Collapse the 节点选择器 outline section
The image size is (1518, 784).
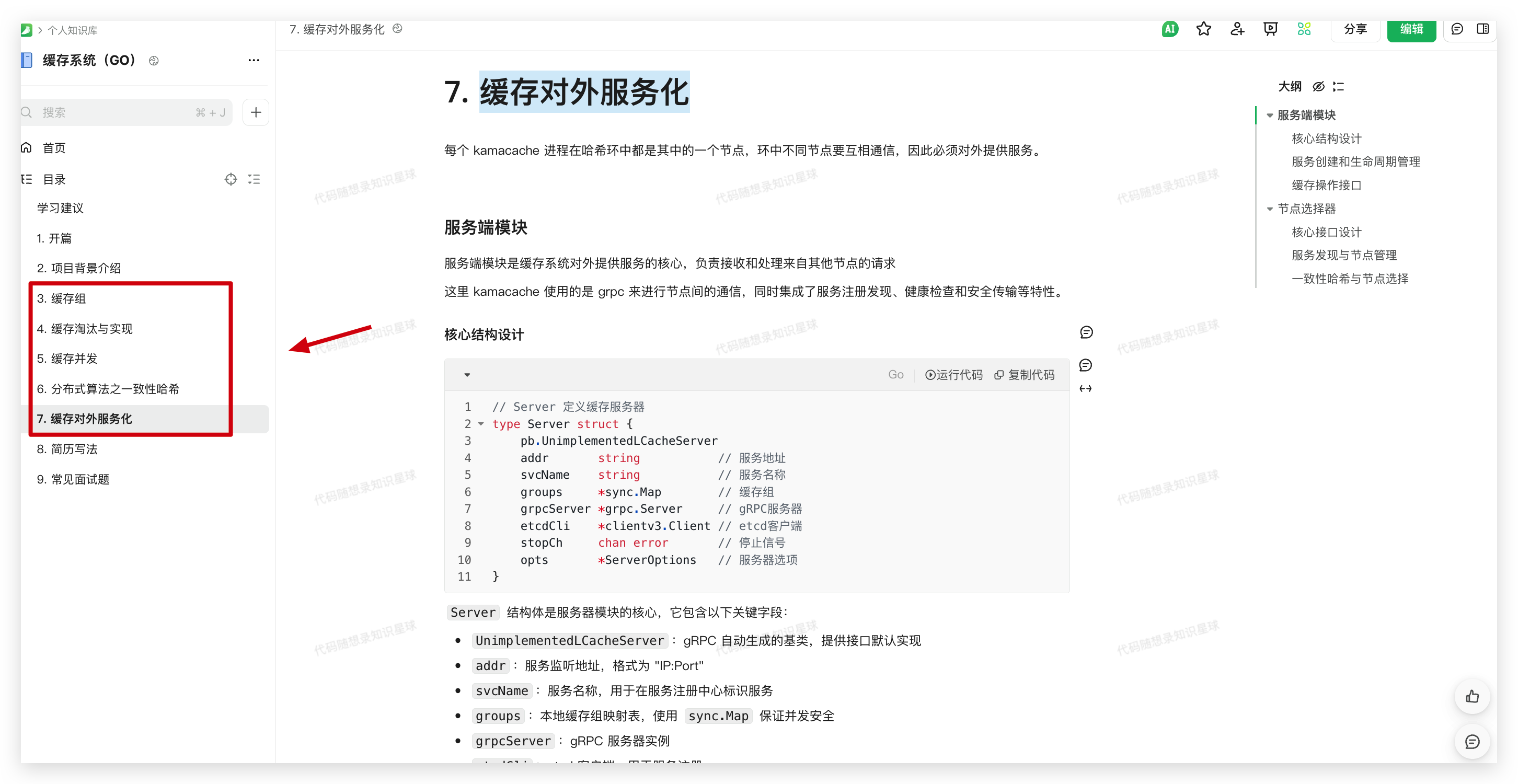tap(1269, 209)
